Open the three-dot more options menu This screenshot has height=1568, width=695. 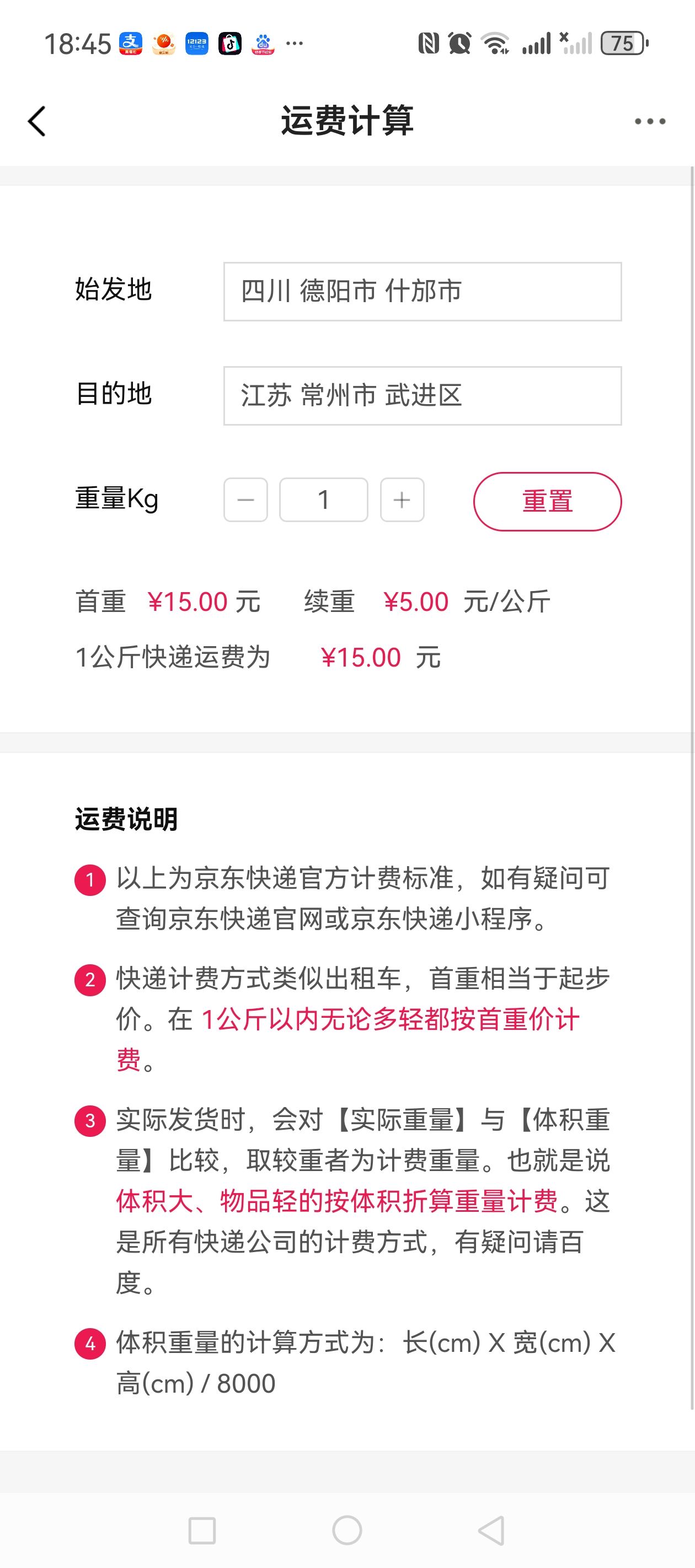click(x=649, y=121)
